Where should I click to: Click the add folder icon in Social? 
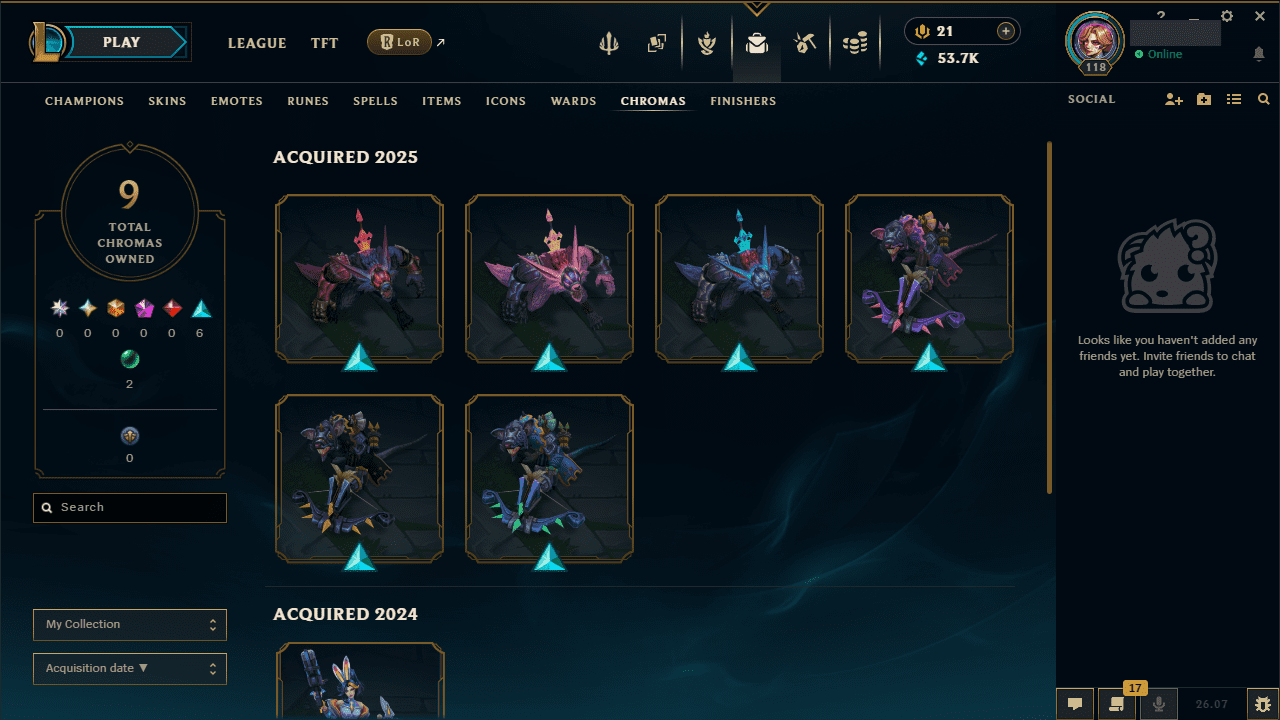click(1204, 100)
